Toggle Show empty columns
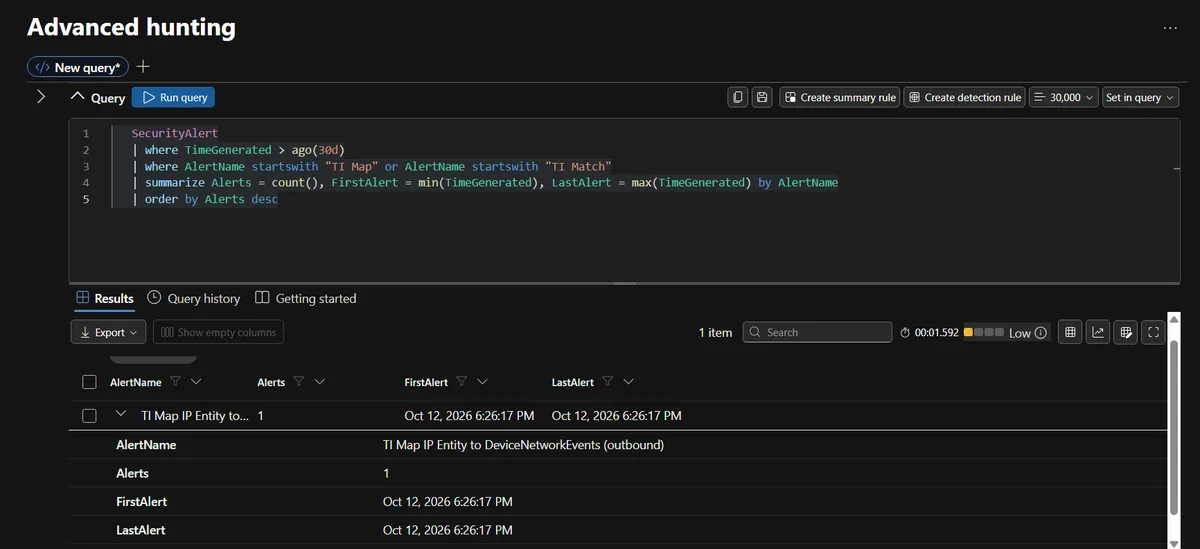The width and height of the screenshot is (1200, 549). [218, 332]
